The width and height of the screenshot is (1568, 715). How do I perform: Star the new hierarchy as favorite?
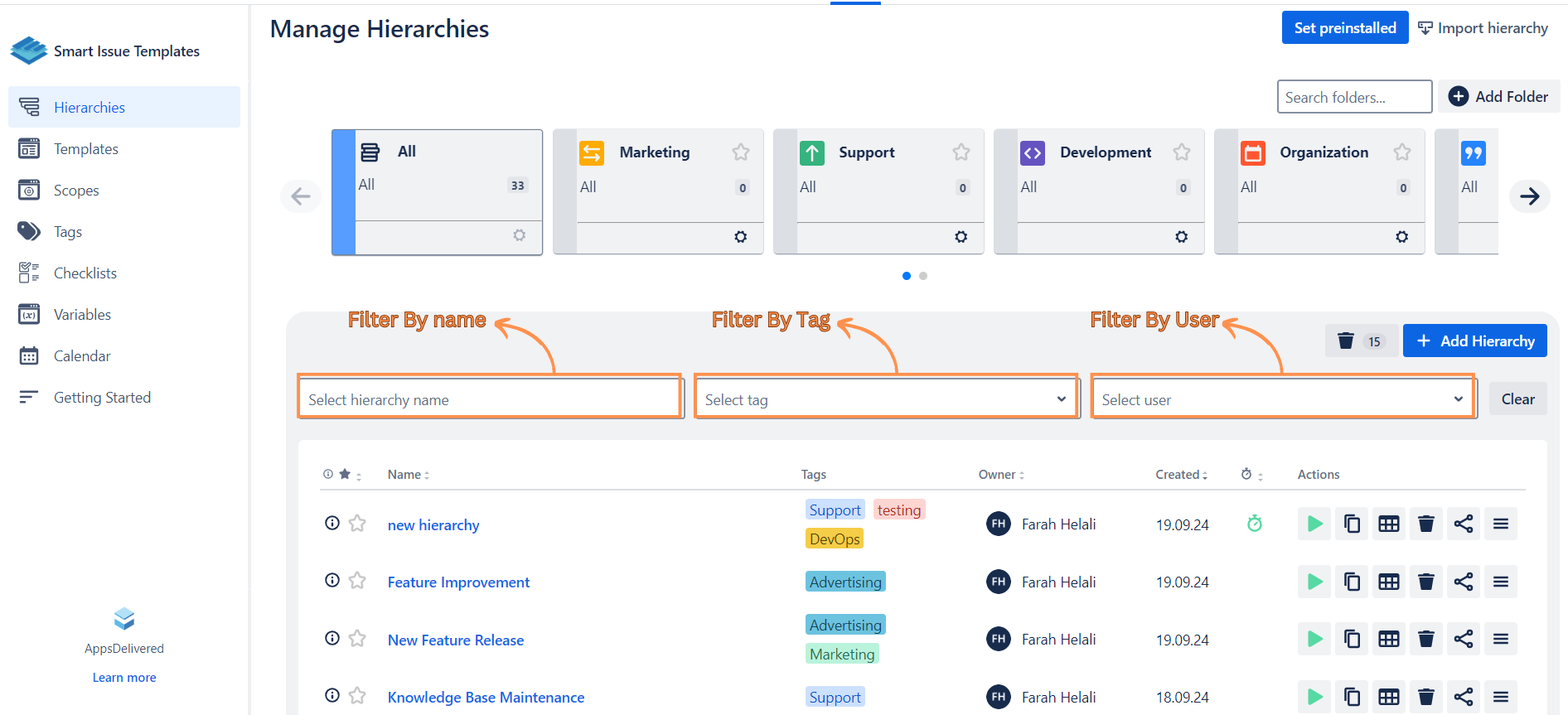click(x=357, y=524)
